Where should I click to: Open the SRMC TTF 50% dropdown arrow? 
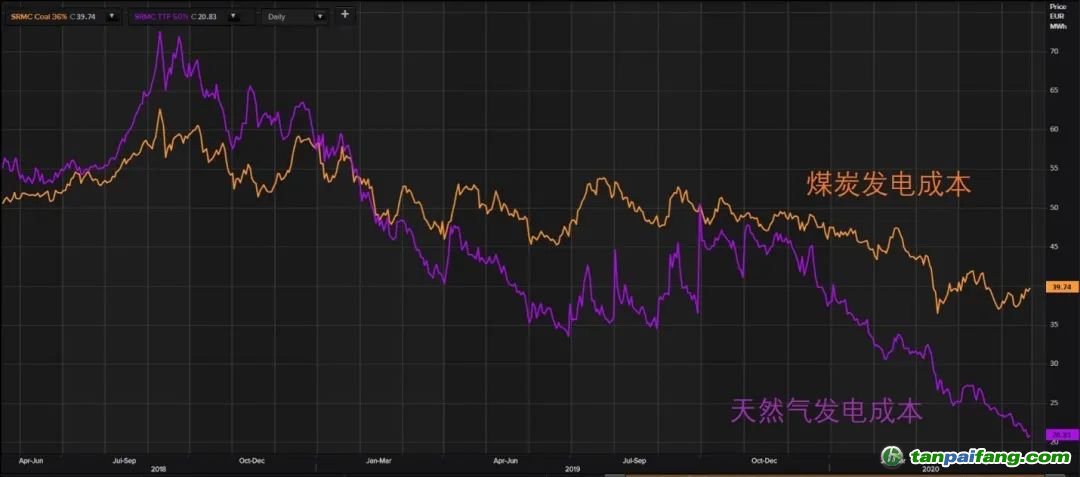click(x=233, y=16)
